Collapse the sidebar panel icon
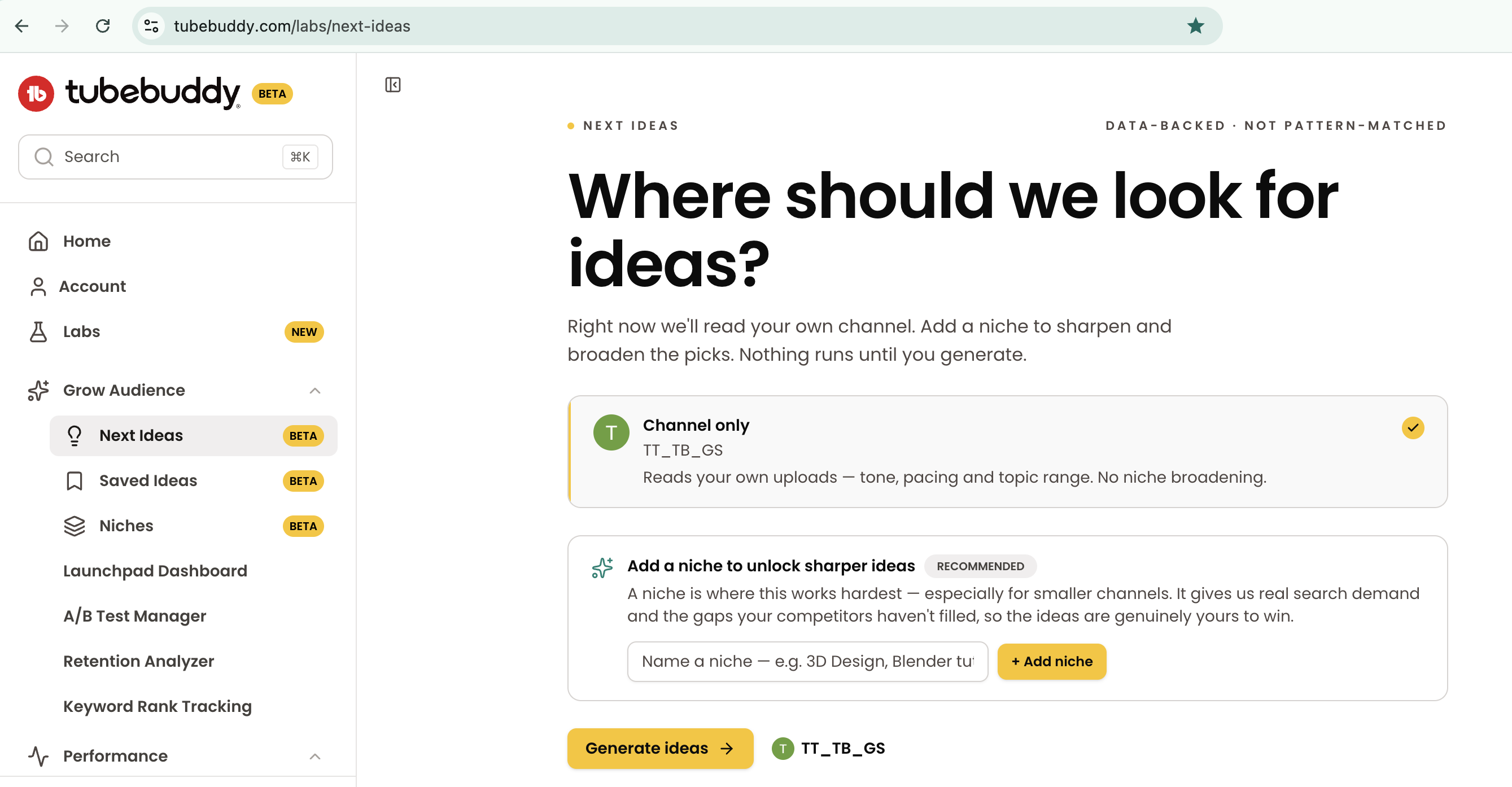1512x787 pixels. [392, 85]
